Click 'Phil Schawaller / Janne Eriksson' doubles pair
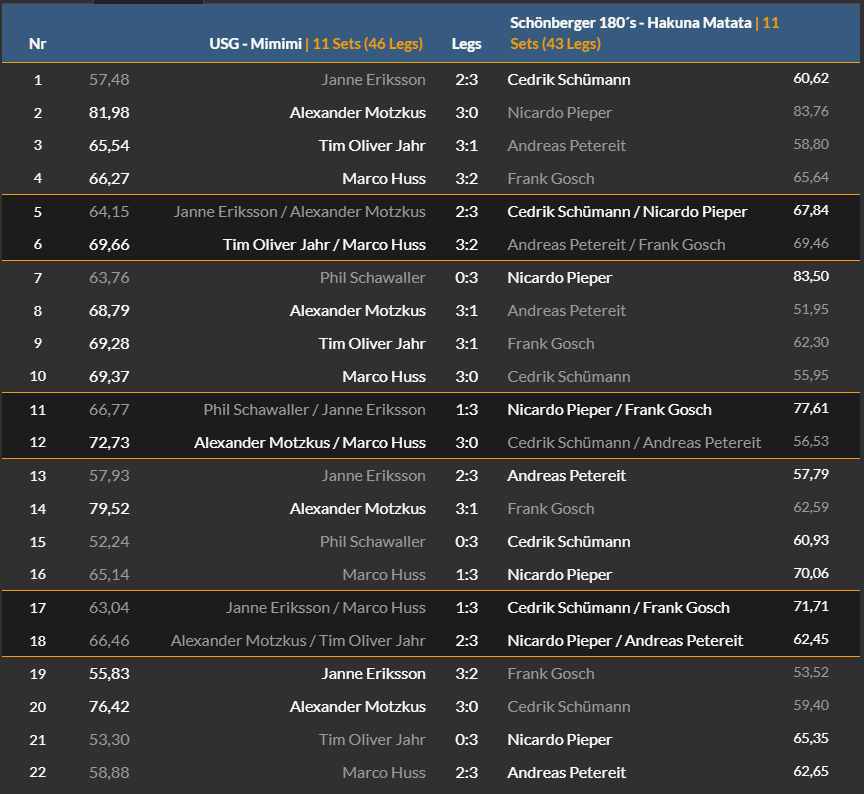Viewport: 864px width, 794px height. tap(314, 409)
